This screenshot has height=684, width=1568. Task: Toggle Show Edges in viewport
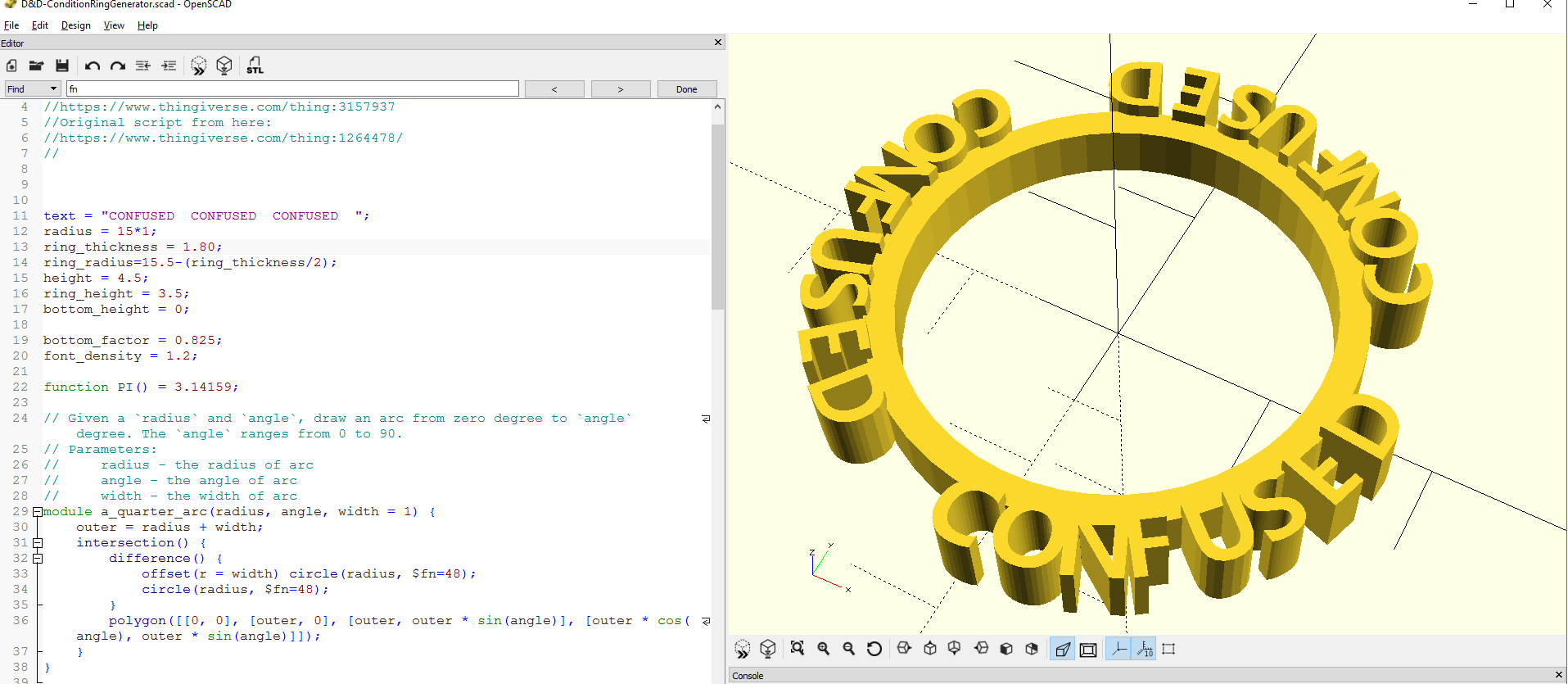click(x=1169, y=649)
